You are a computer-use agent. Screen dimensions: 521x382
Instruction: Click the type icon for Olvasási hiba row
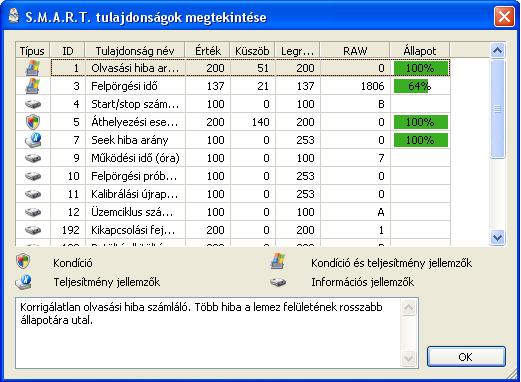pos(33,68)
